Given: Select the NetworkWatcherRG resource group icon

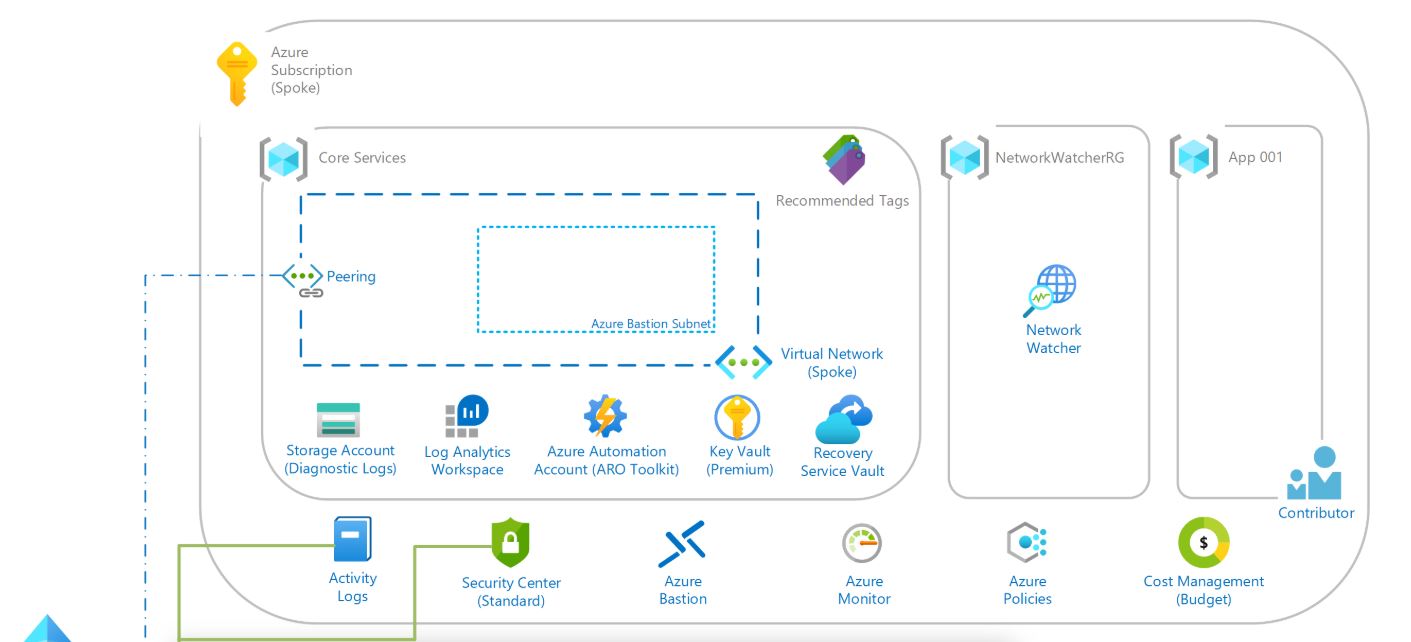Looking at the screenshot, I should [965, 158].
